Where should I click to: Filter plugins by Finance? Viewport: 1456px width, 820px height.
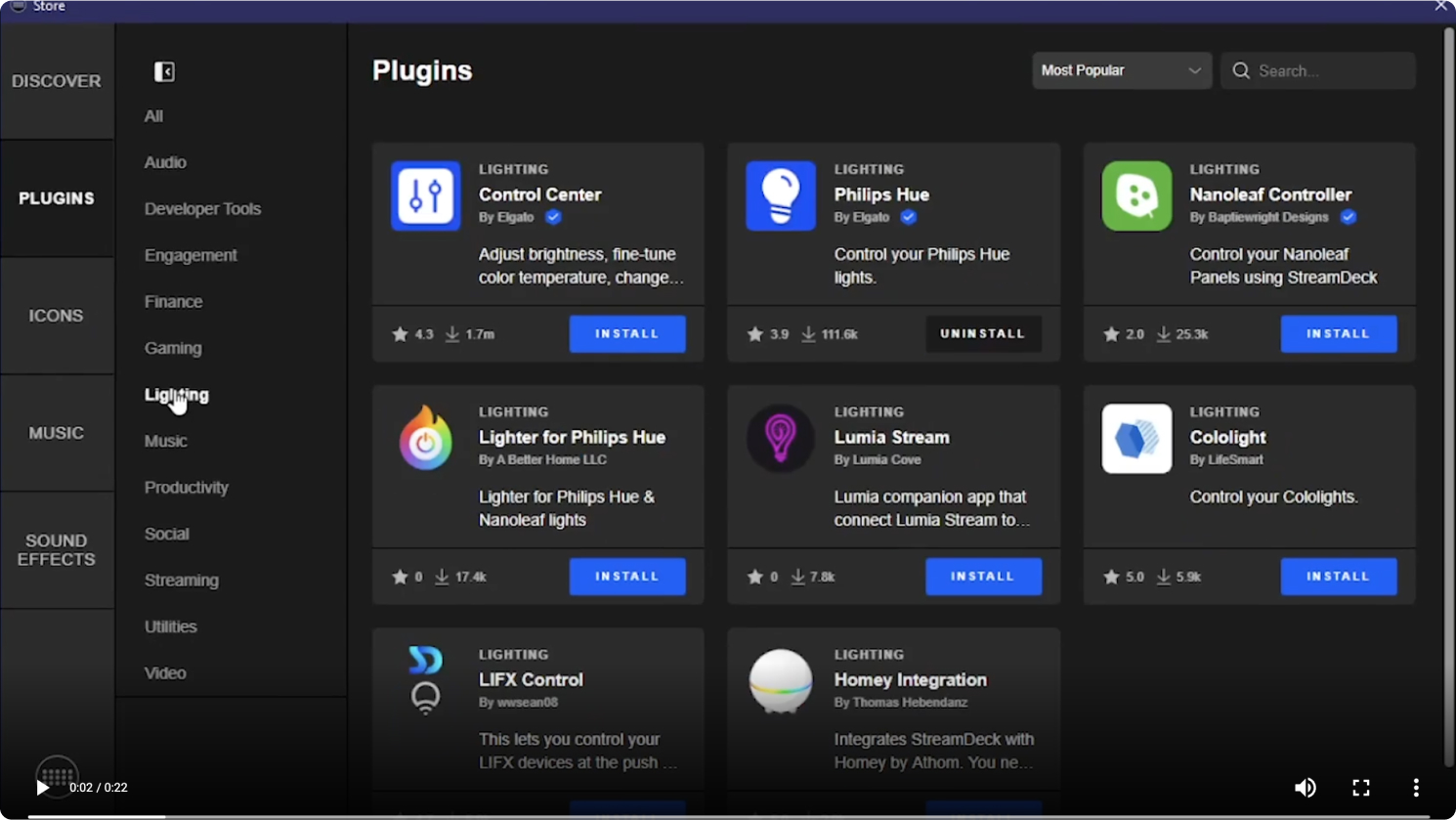tap(173, 302)
